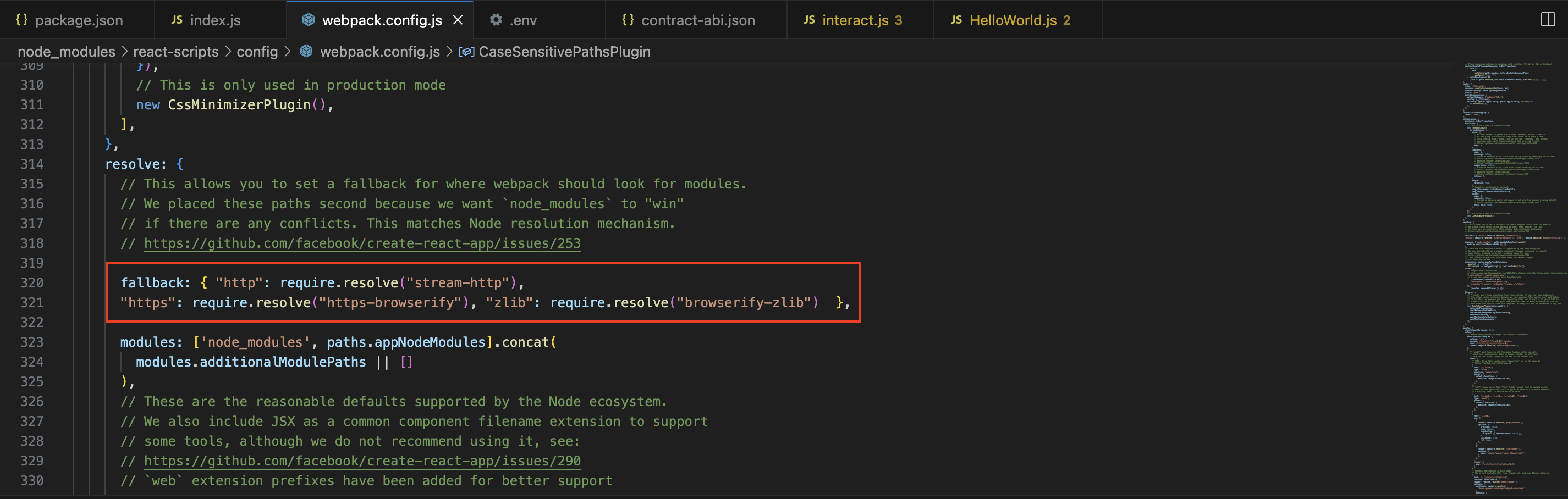
Task: Expand the config breadcrumb folder
Action: 257,52
